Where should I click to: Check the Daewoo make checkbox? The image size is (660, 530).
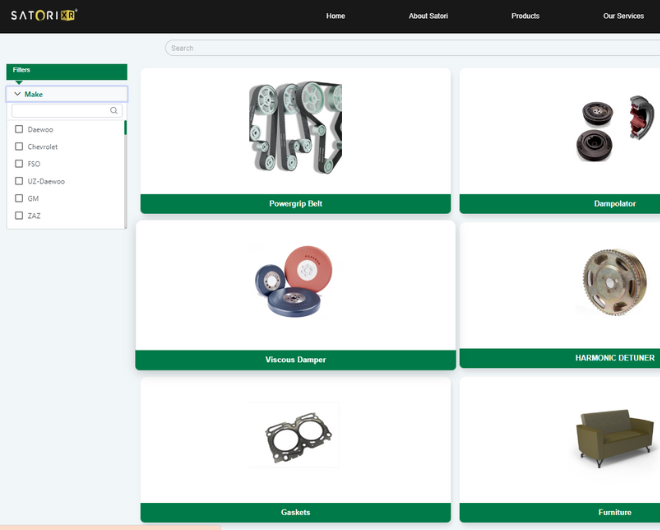click(x=19, y=129)
